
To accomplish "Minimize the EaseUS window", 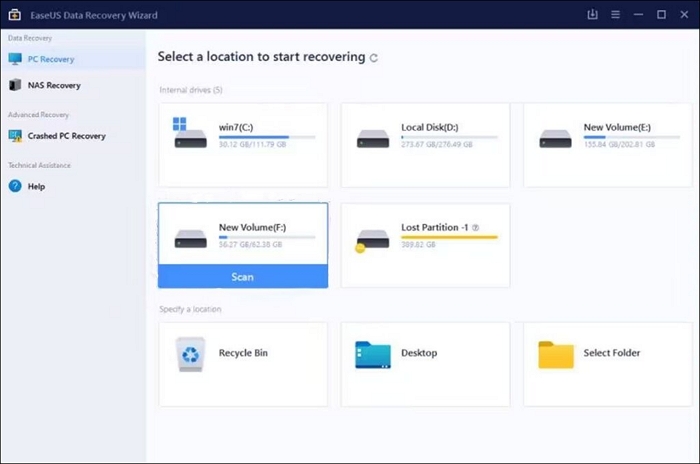I will point(638,15).
